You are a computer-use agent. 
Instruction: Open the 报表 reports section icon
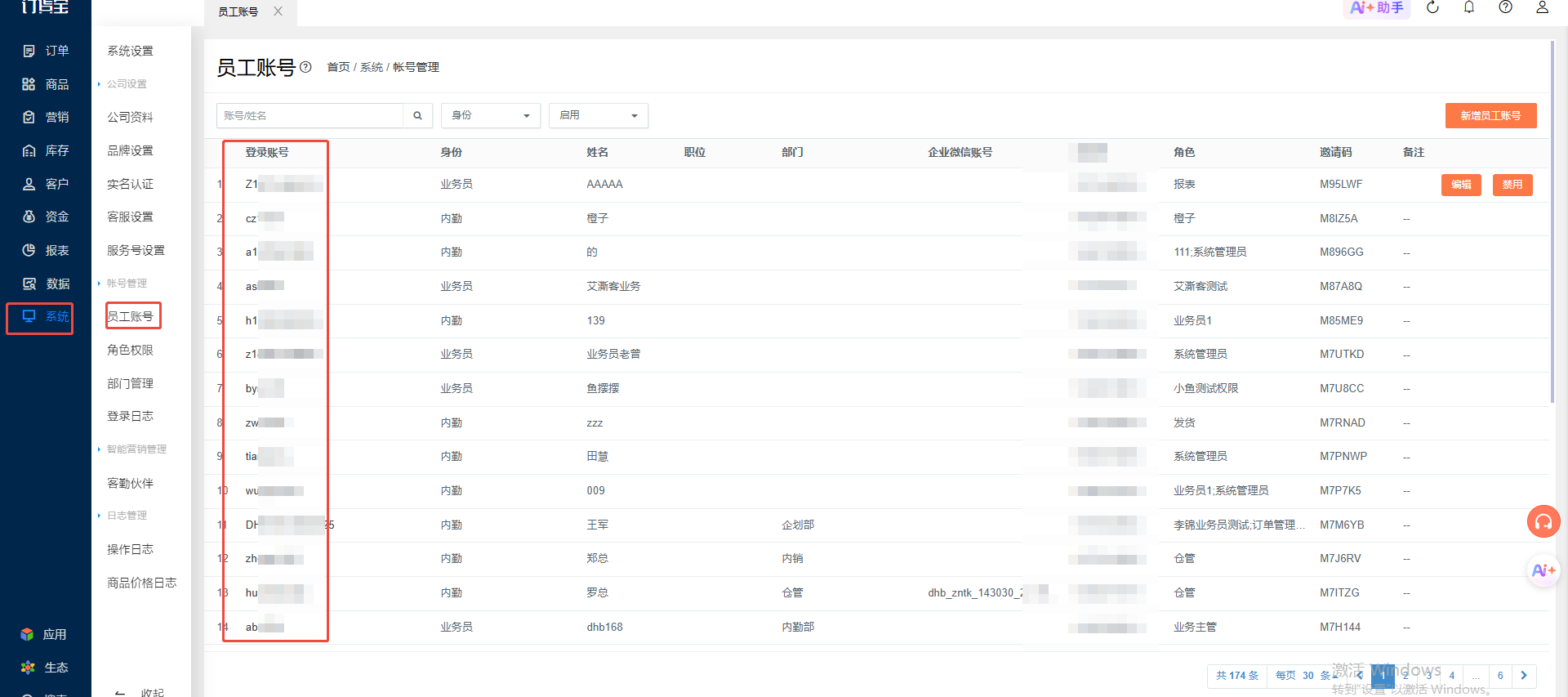[29, 250]
